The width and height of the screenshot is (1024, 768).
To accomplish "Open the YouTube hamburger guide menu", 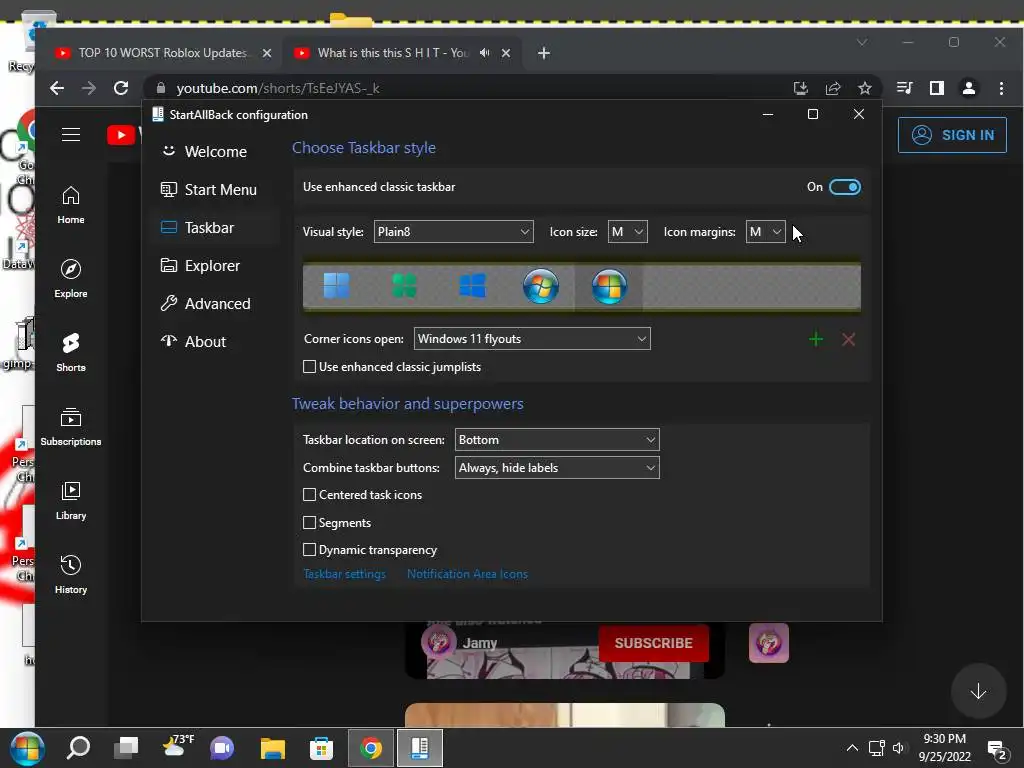I will pyautogui.click(x=71, y=135).
